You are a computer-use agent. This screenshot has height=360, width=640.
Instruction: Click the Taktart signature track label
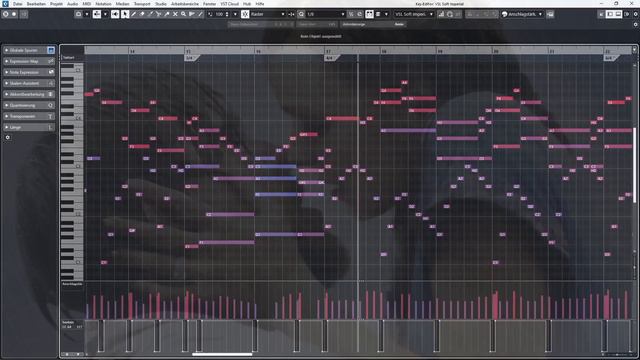click(x=69, y=58)
